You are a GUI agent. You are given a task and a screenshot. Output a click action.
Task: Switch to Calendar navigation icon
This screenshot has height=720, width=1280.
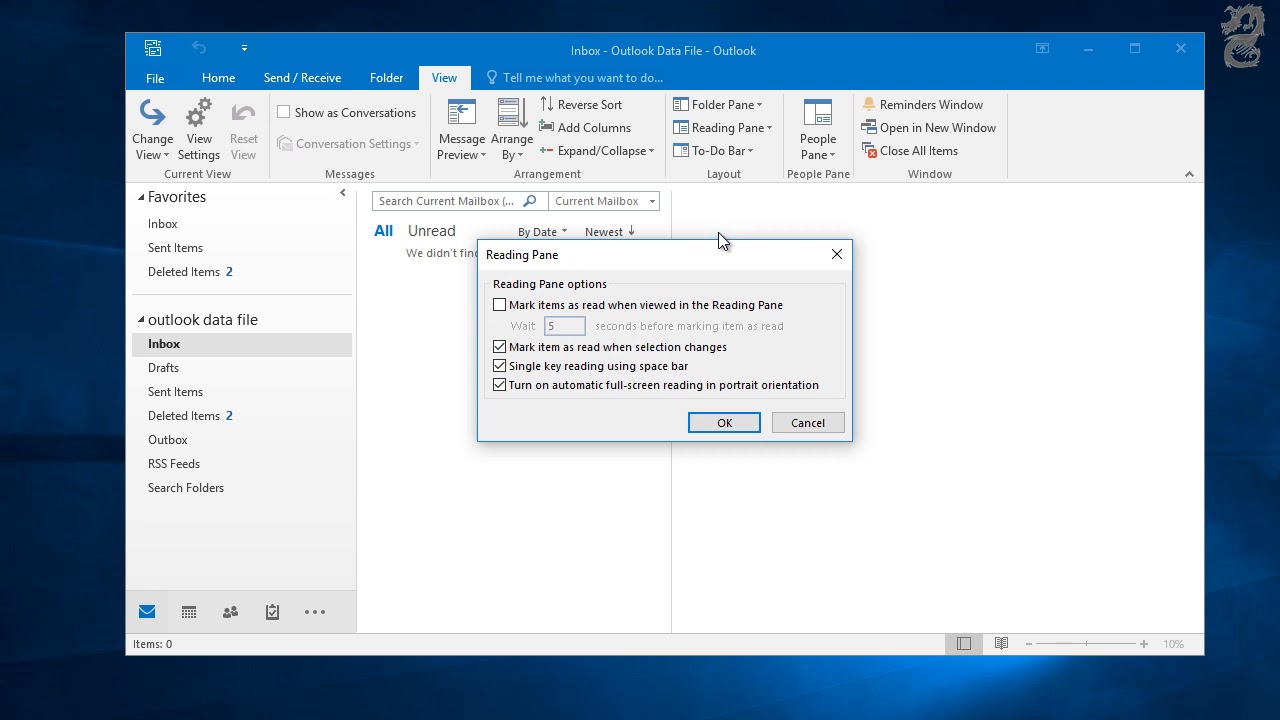click(189, 612)
